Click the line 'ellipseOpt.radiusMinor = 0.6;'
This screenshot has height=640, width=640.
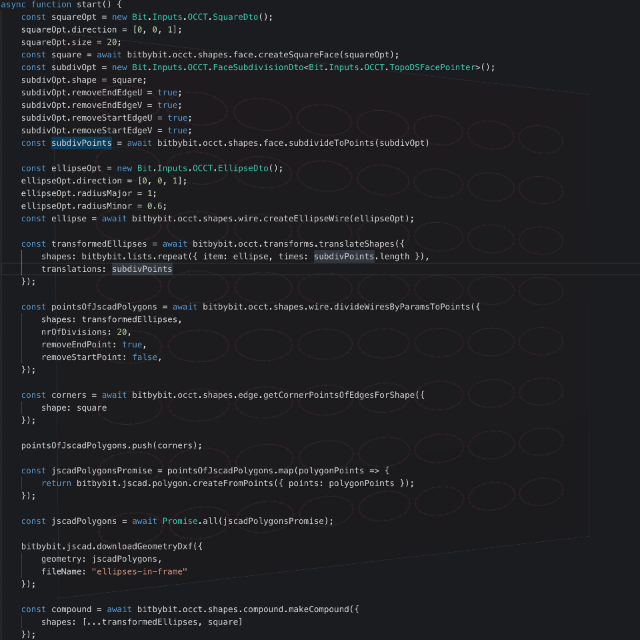tap(94, 206)
